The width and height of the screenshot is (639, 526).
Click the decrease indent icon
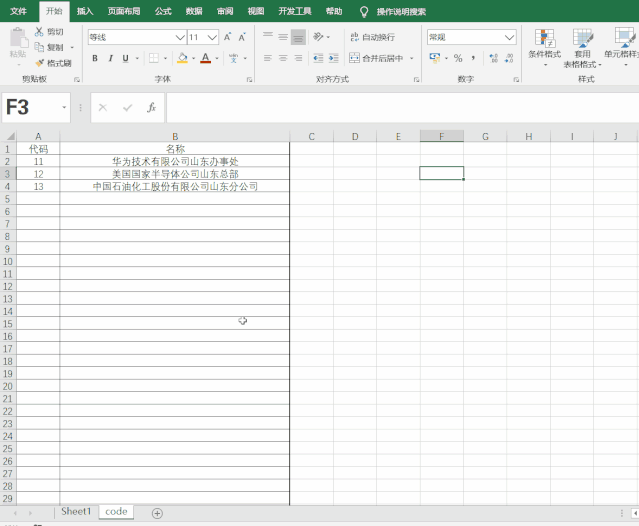pos(318,58)
